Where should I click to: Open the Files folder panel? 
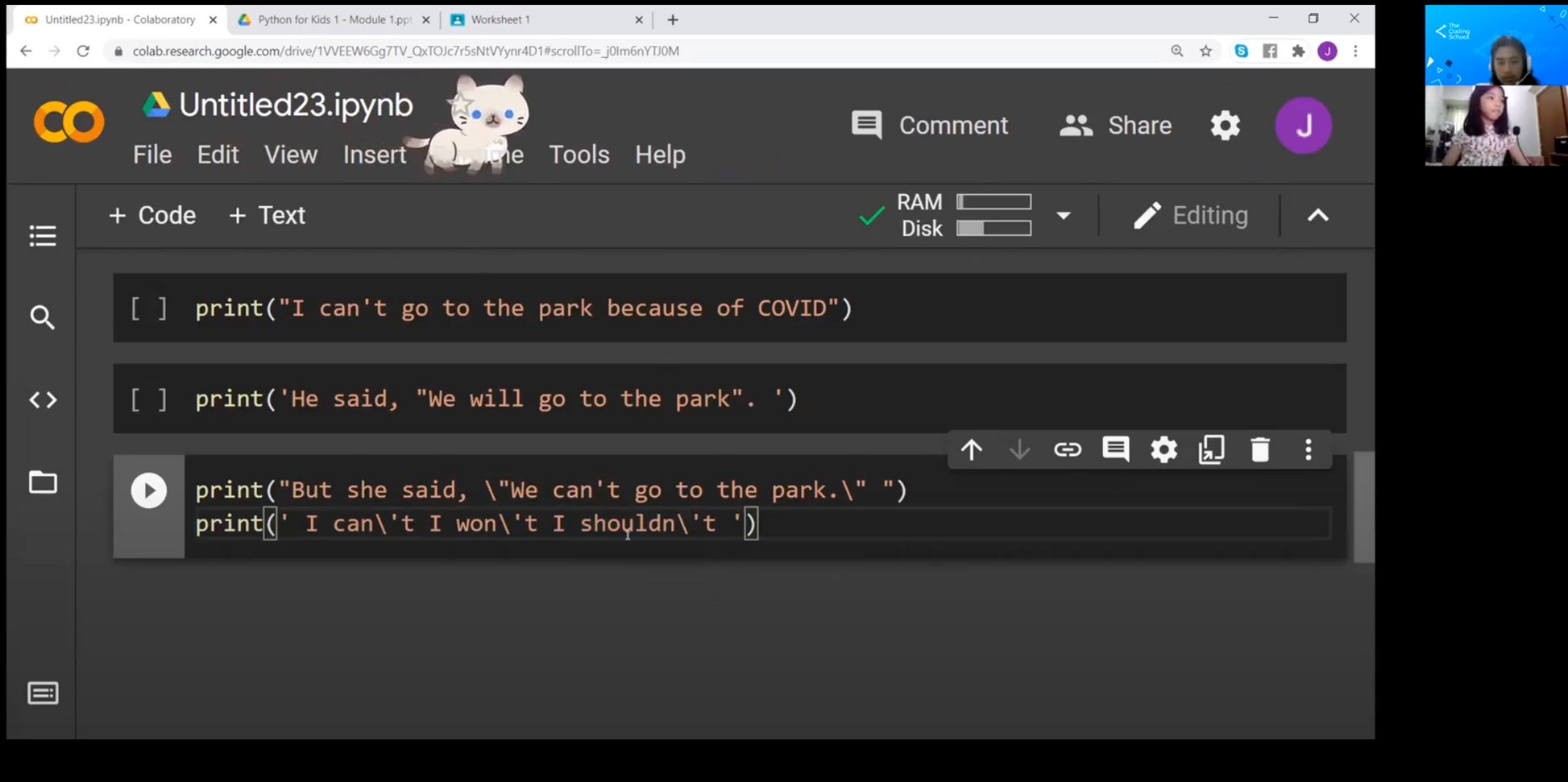tap(43, 482)
